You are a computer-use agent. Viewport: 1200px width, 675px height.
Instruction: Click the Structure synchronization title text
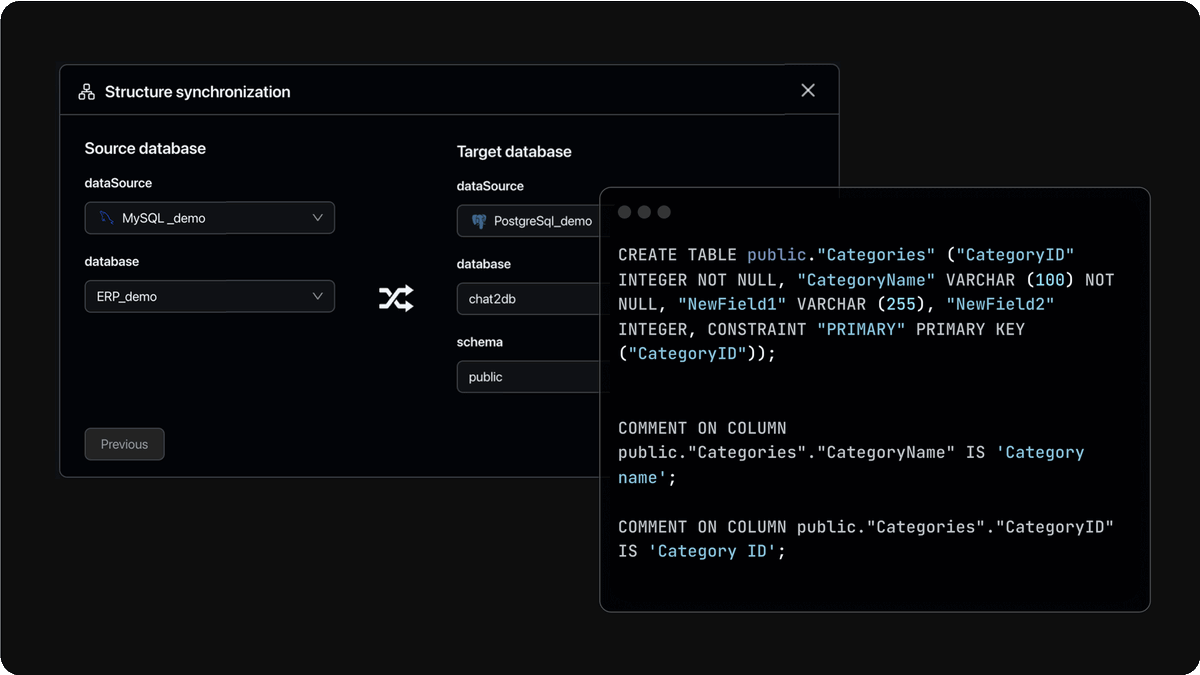(x=198, y=92)
